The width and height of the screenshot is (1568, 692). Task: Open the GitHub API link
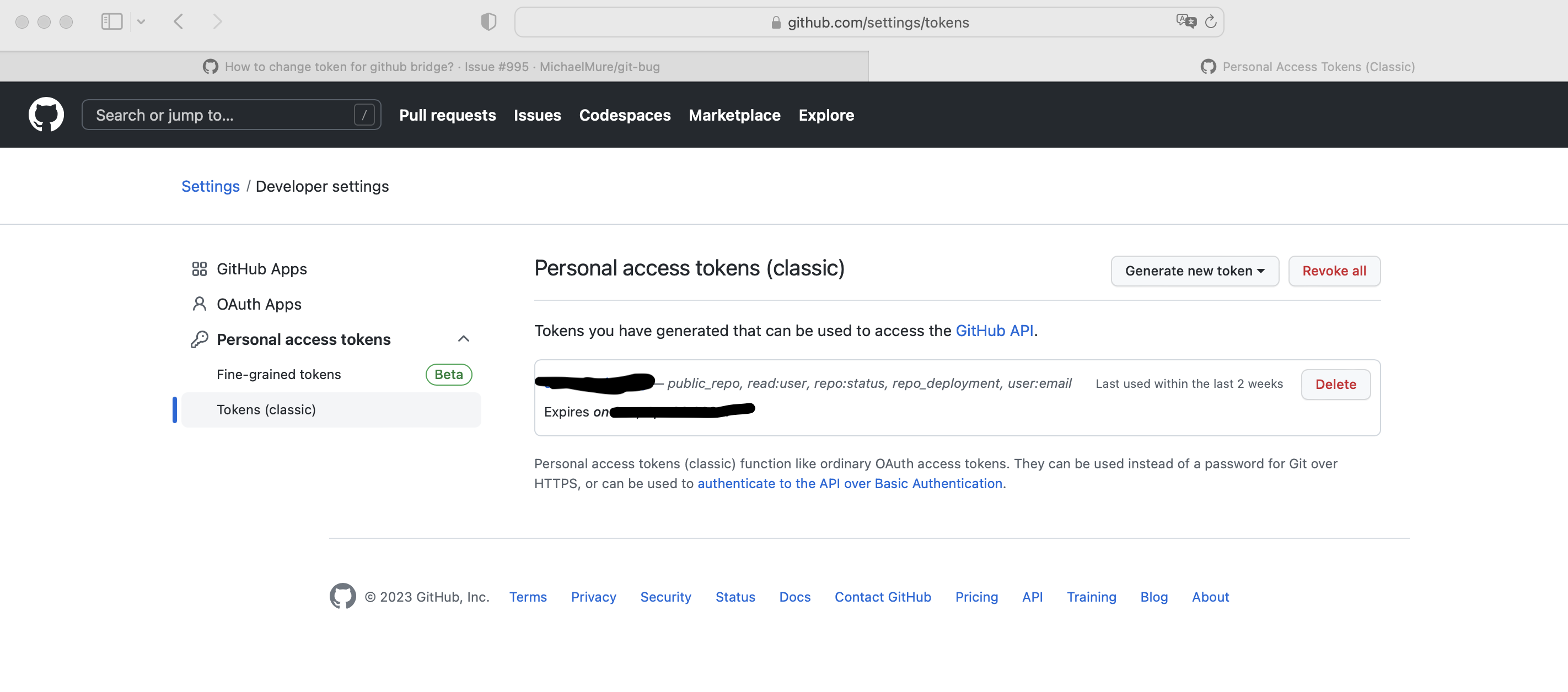995,331
